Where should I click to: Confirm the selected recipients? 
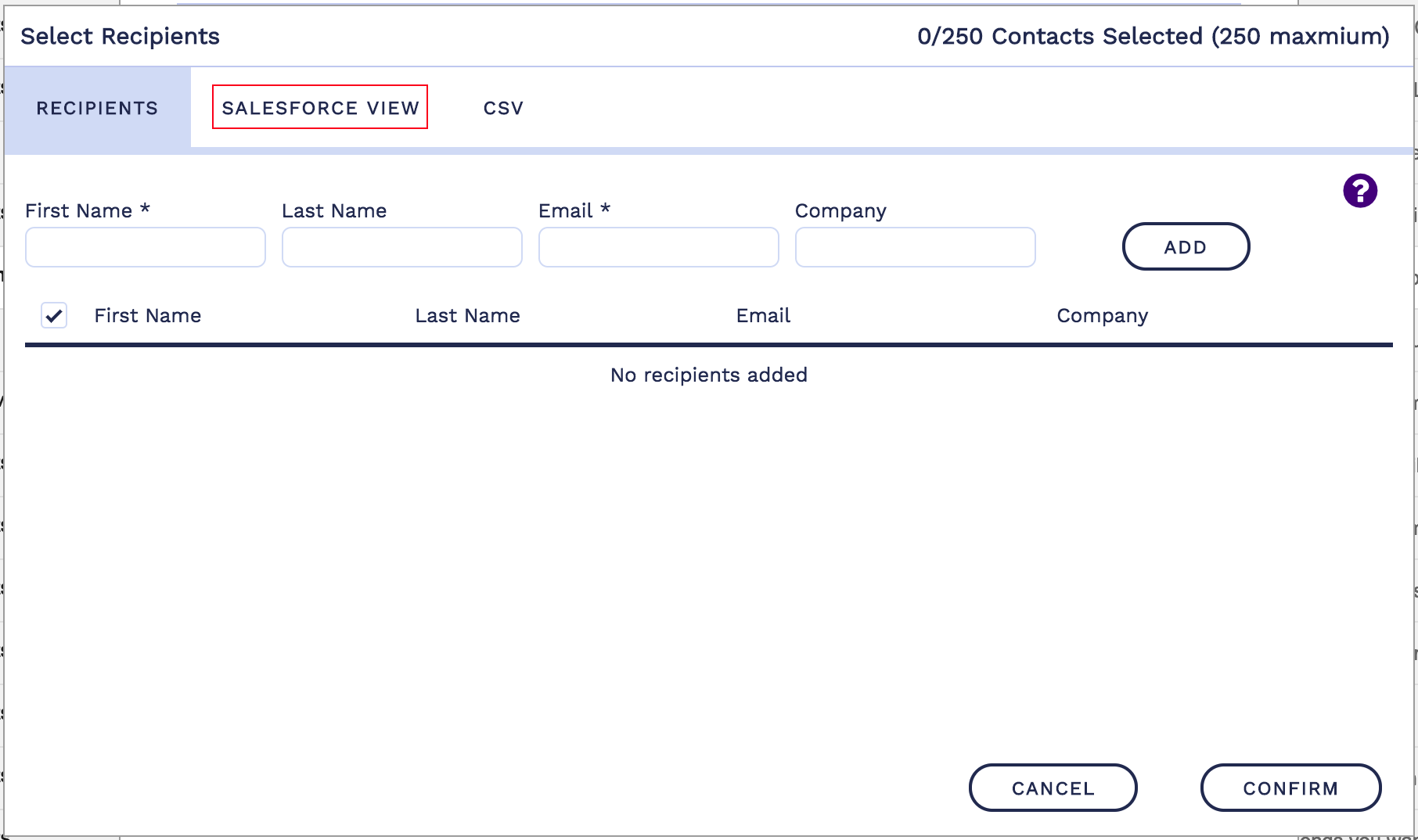pyautogui.click(x=1290, y=788)
